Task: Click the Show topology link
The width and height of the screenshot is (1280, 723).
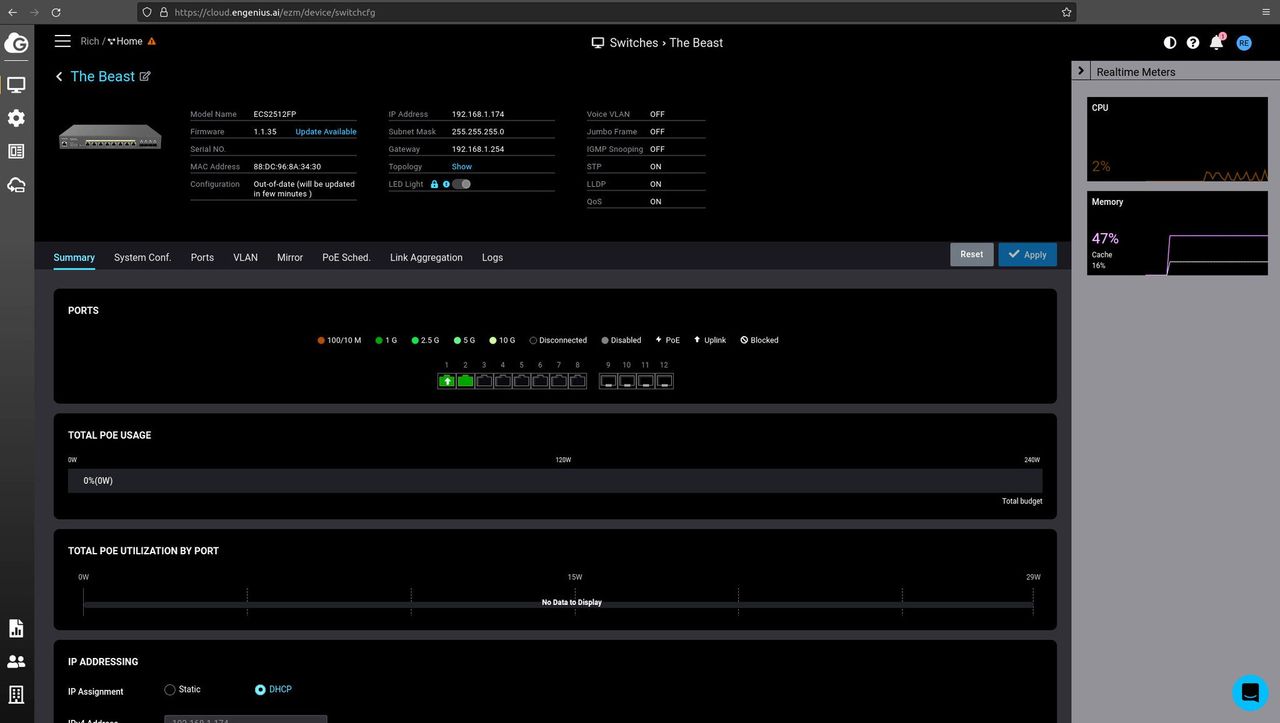Action: coord(462,167)
